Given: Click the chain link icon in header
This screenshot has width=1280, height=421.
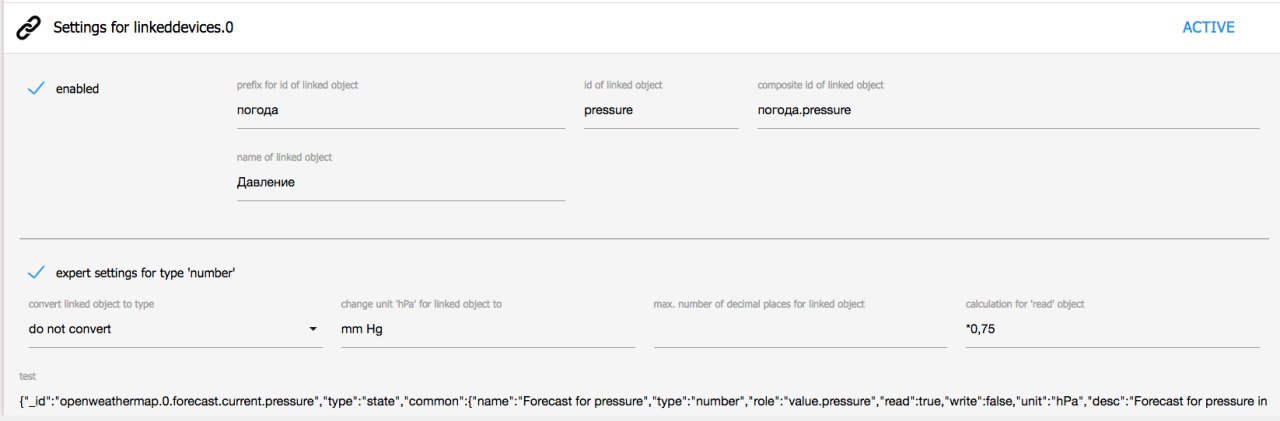Looking at the screenshot, I should tap(29, 27).
